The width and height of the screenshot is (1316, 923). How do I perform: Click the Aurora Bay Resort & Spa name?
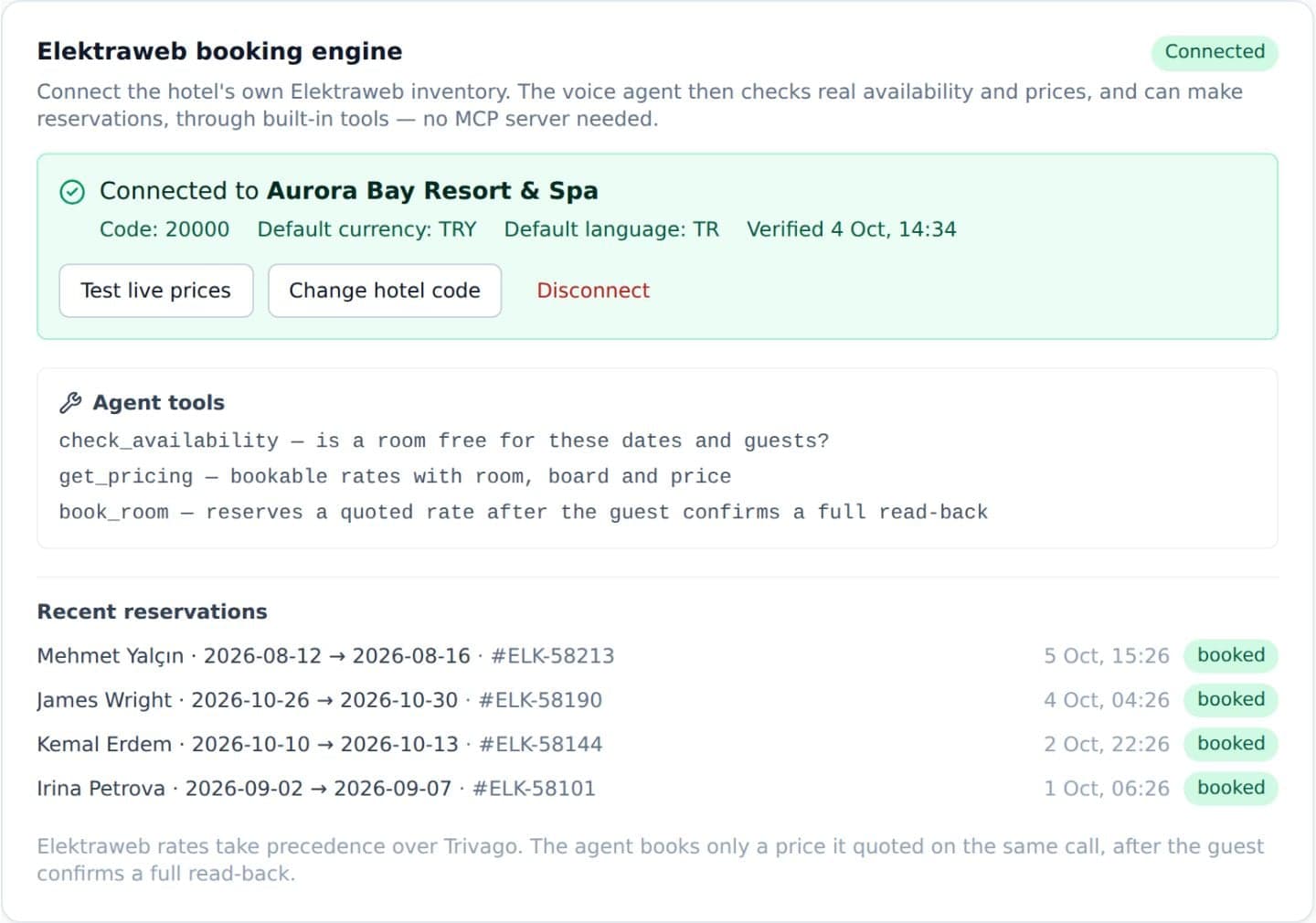432,191
